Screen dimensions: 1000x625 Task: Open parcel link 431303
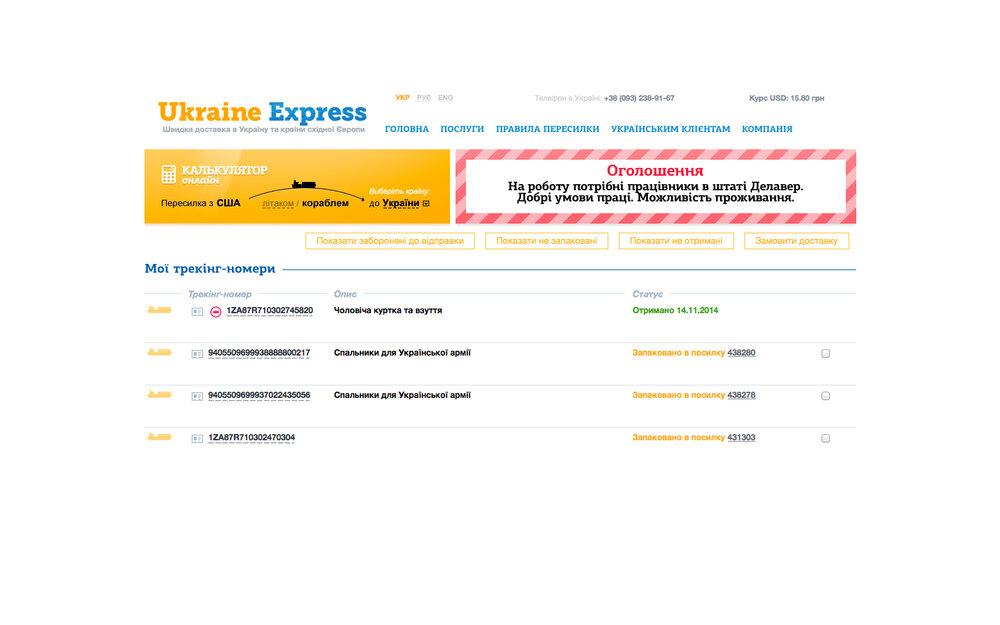(x=741, y=438)
